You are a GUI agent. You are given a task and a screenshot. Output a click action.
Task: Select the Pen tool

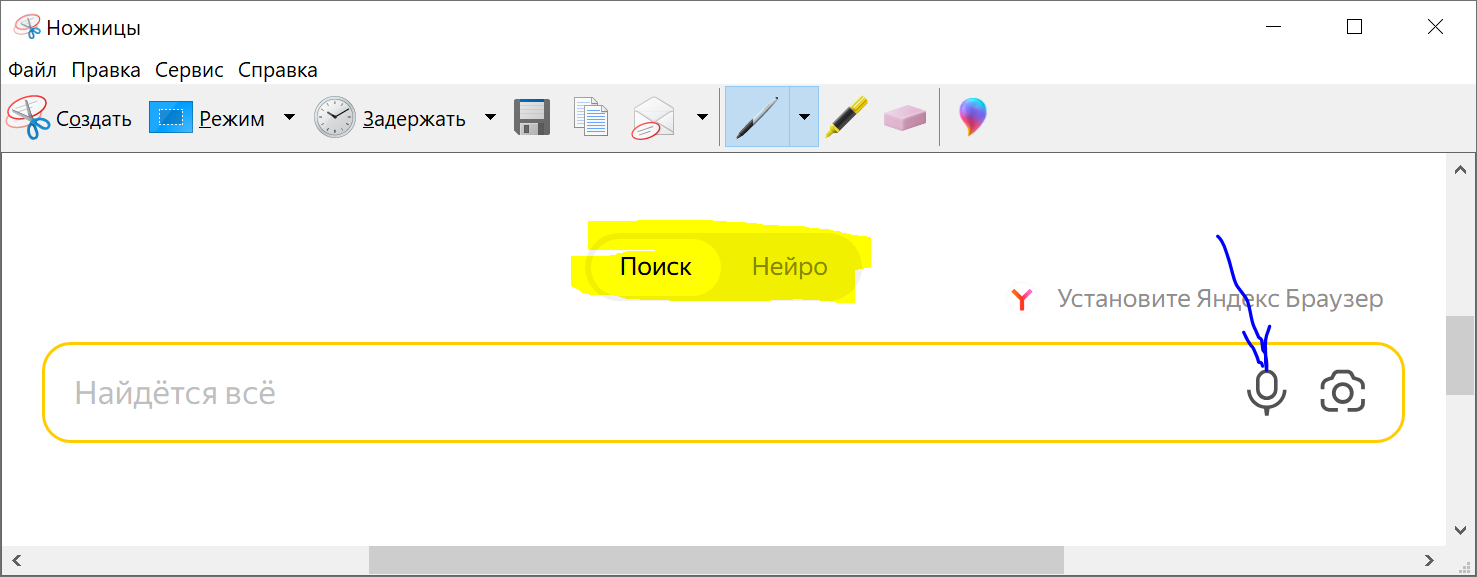click(x=757, y=117)
